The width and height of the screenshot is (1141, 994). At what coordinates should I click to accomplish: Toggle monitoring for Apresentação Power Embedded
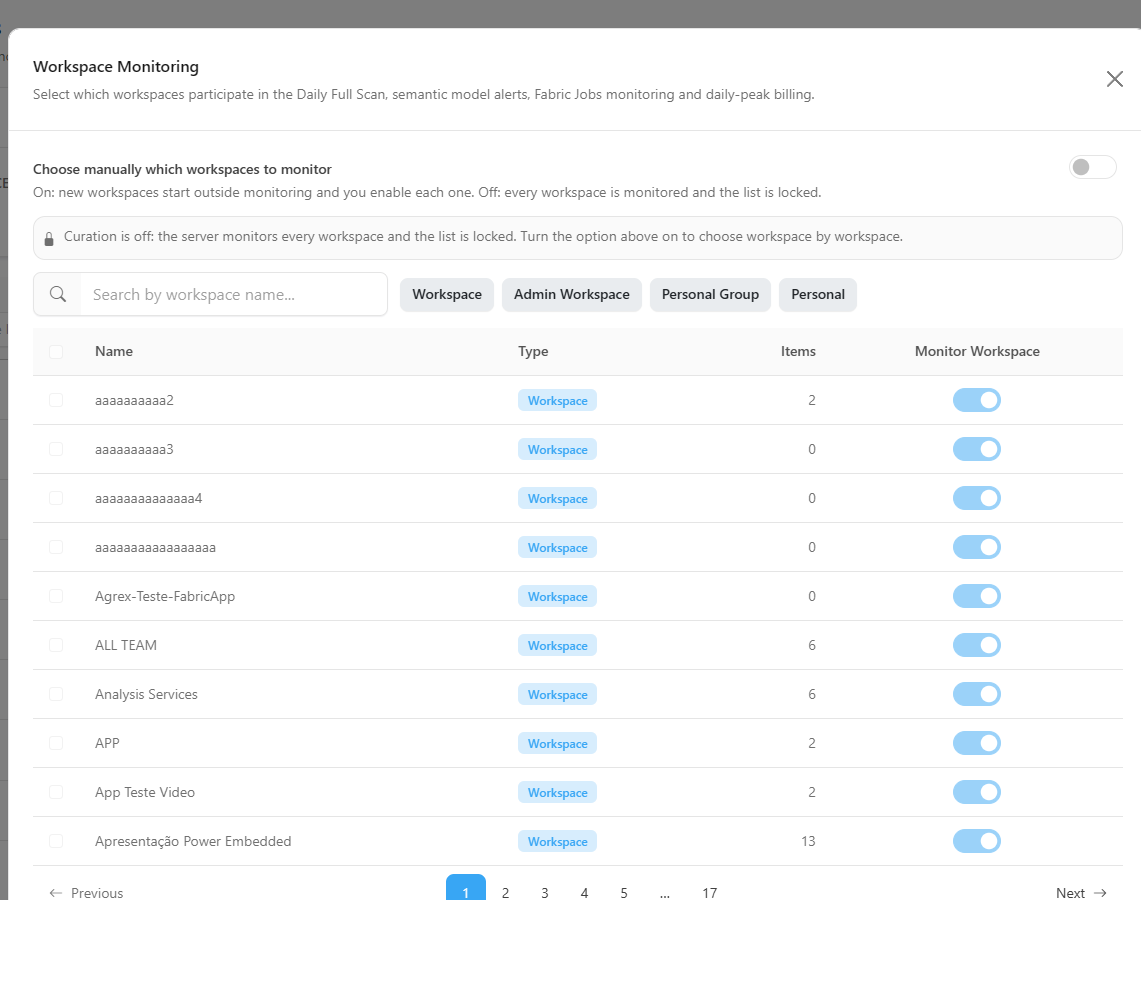pos(977,841)
